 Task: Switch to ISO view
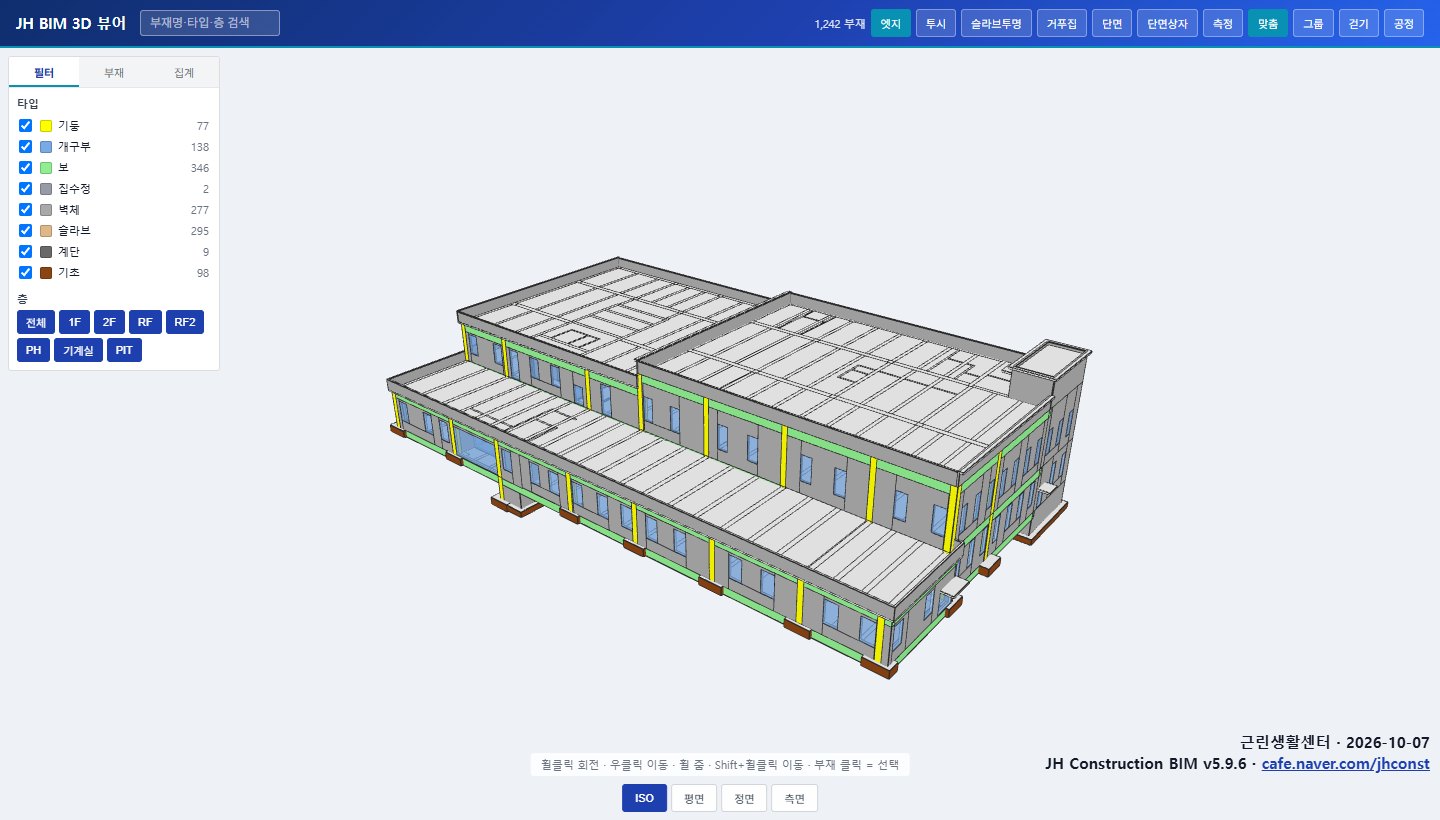click(x=644, y=798)
